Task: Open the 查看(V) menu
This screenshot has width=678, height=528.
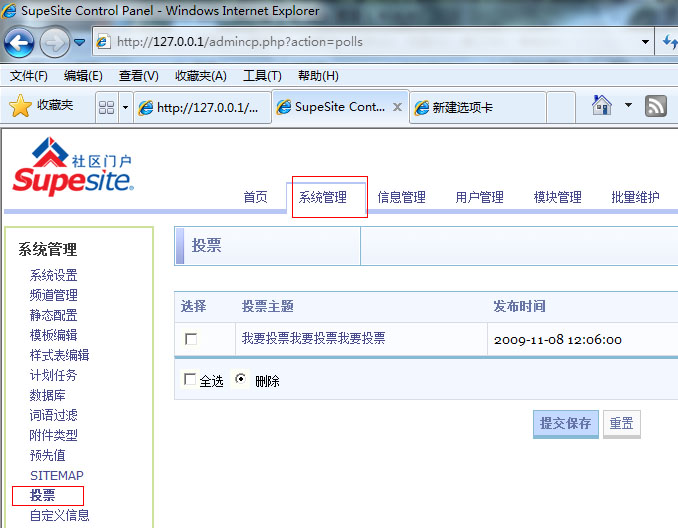Action: (x=138, y=76)
